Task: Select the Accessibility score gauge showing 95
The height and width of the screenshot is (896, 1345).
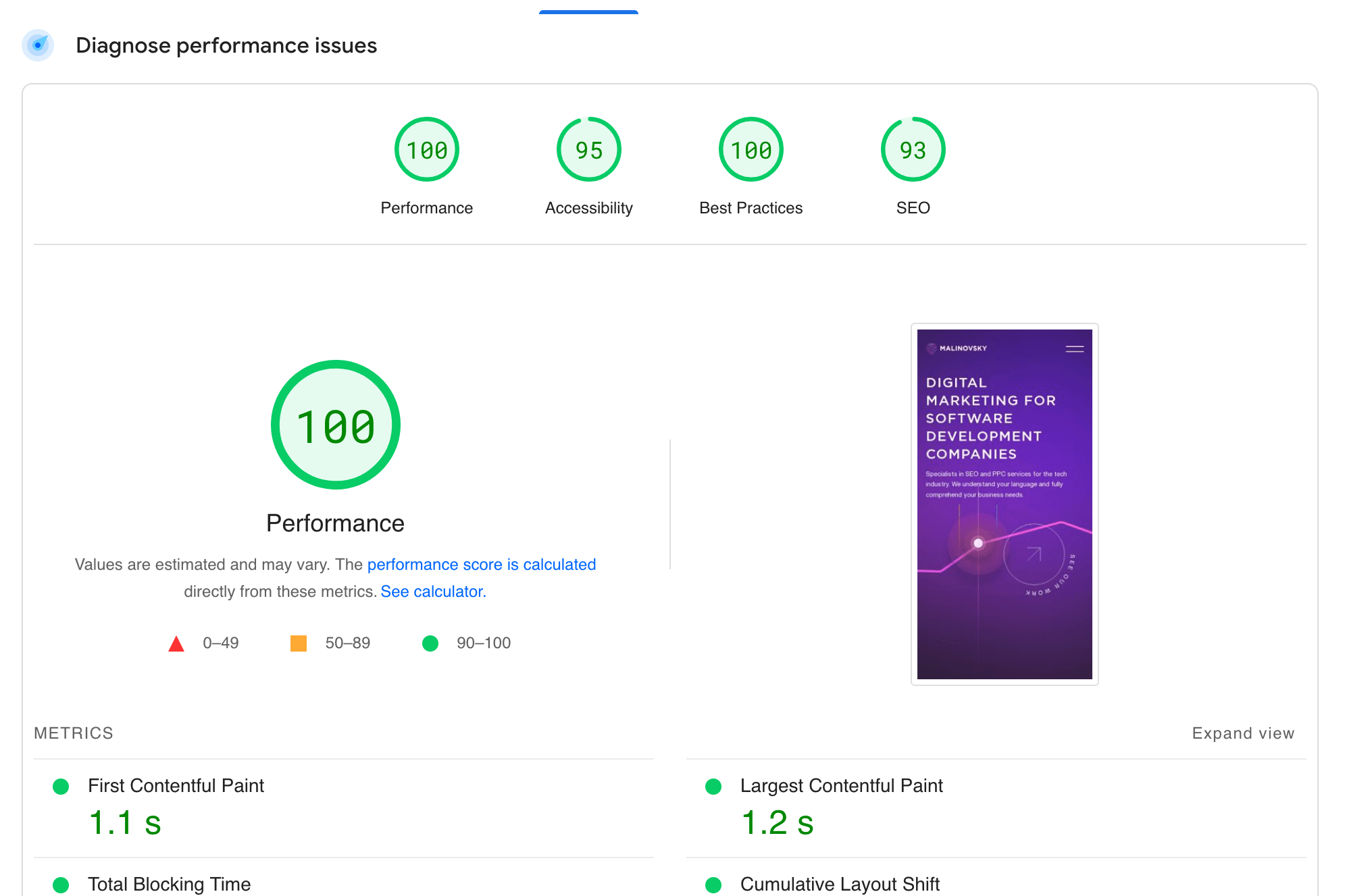Action: pyautogui.click(x=589, y=149)
